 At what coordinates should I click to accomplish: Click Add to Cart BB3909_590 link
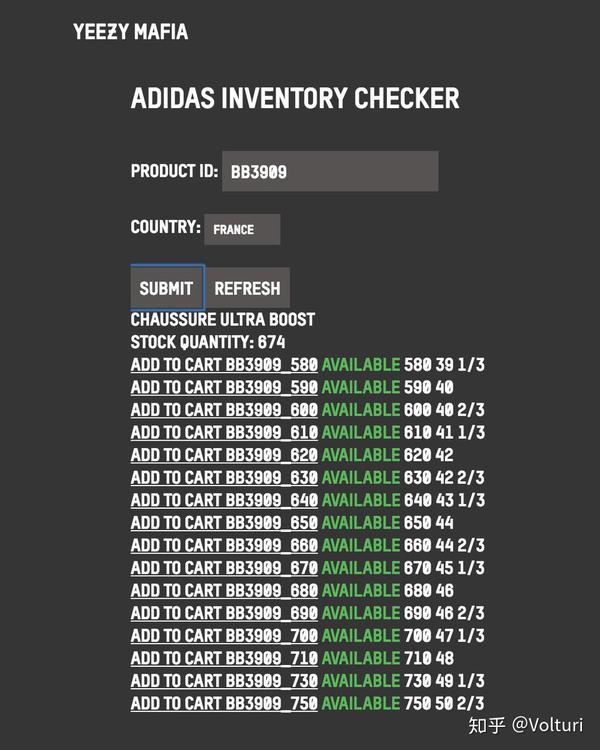click(x=224, y=387)
